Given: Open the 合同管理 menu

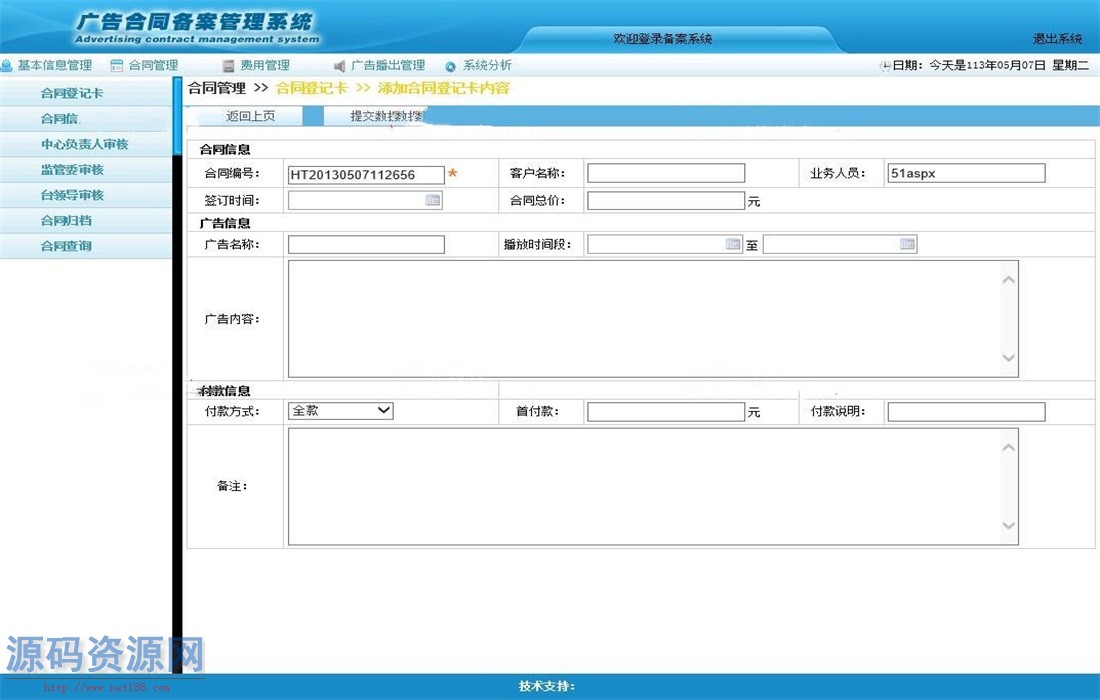Looking at the screenshot, I should point(153,65).
